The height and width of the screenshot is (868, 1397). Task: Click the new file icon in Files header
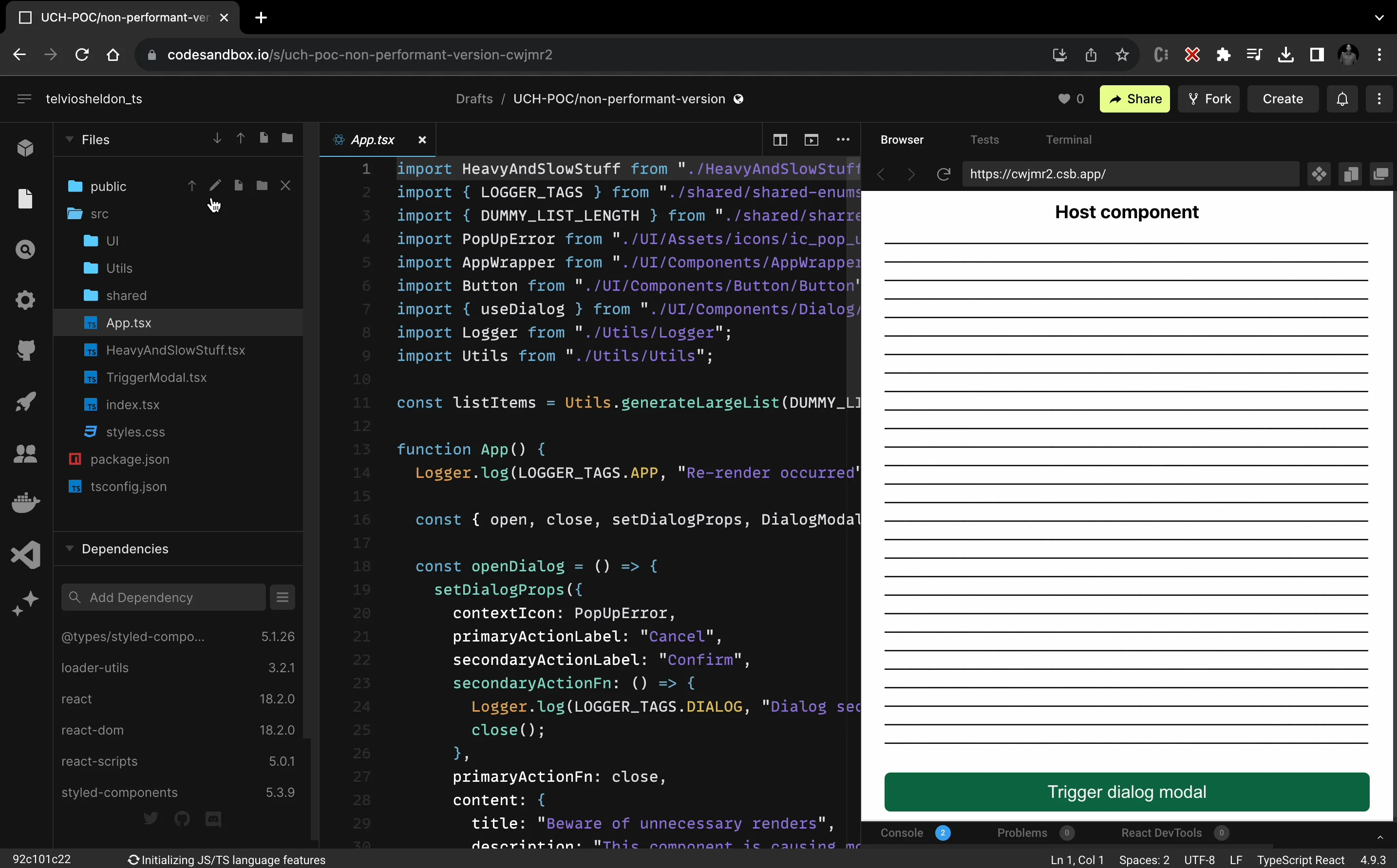[x=264, y=138]
